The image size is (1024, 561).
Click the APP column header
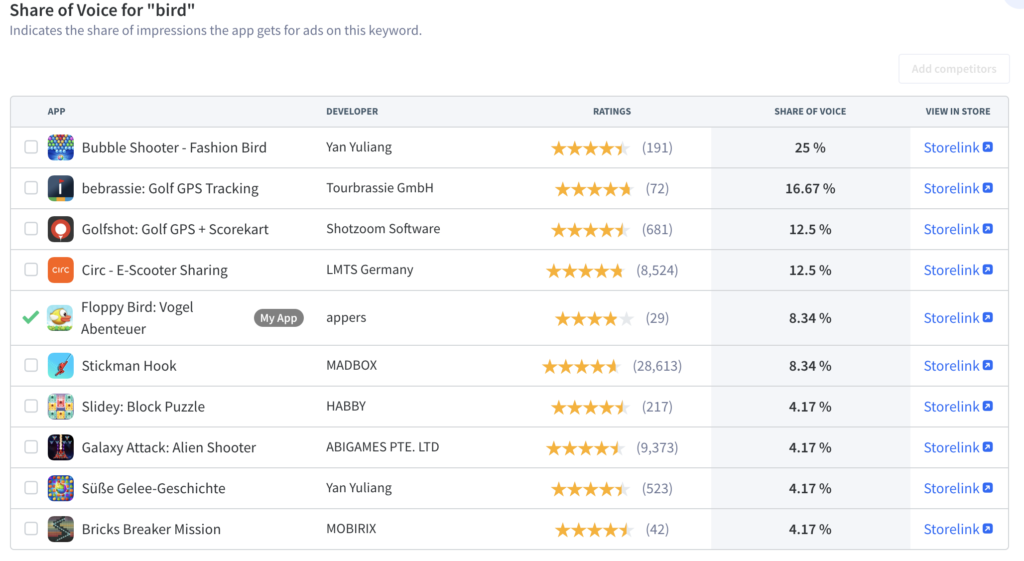point(56,111)
